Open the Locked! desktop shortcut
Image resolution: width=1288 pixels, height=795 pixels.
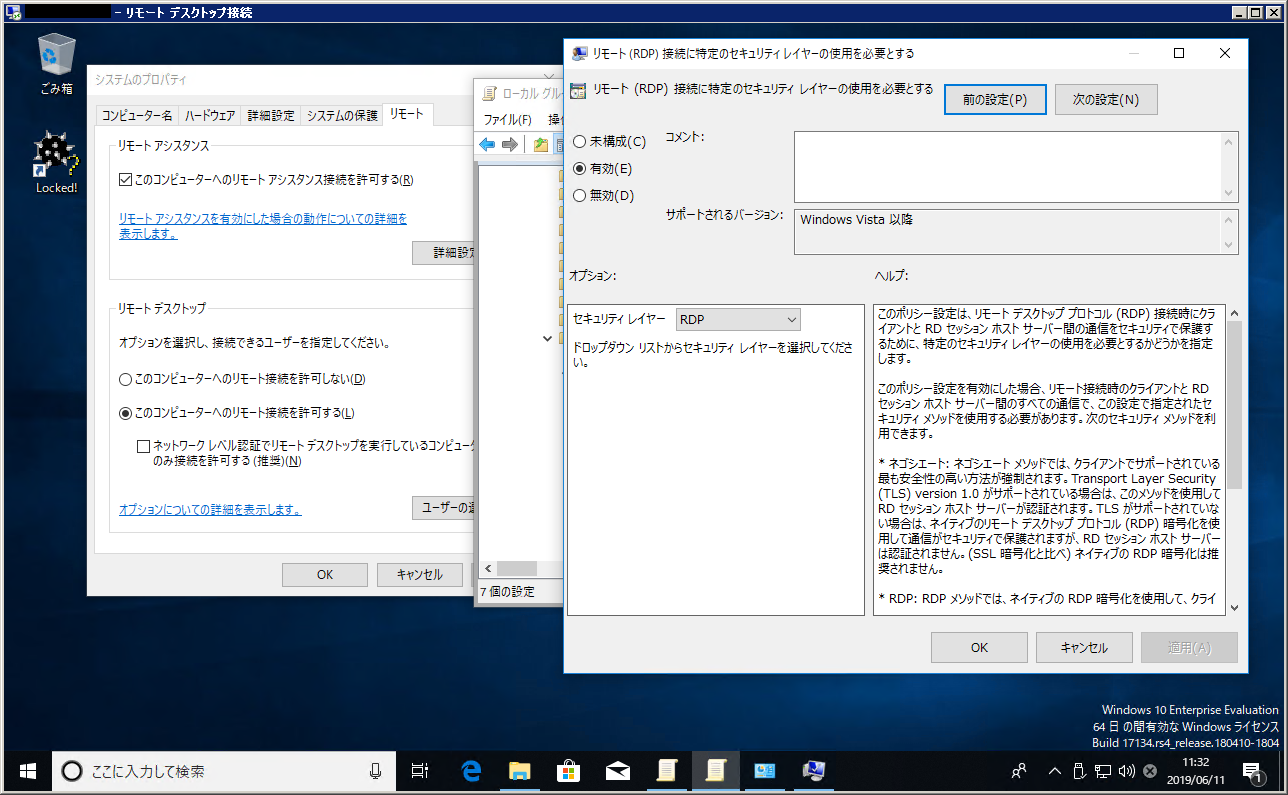click(x=56, y=163)
